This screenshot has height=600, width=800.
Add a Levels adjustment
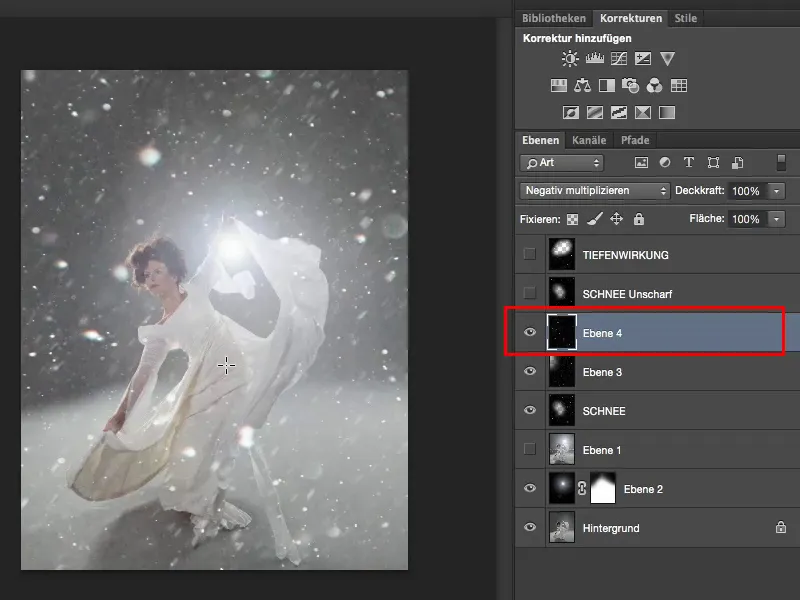[x=594, y=58]
